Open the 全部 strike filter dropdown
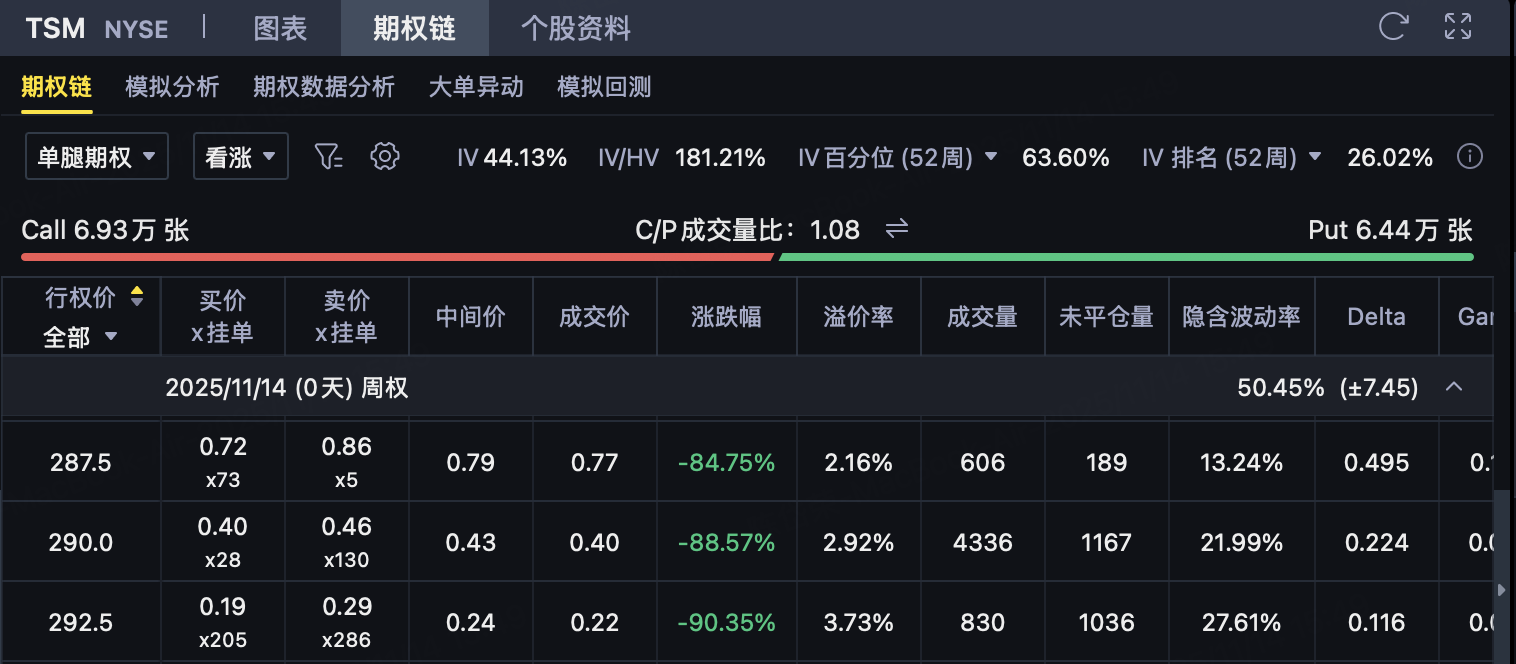Screen dimensions: 1516x664 pos(80,337)
